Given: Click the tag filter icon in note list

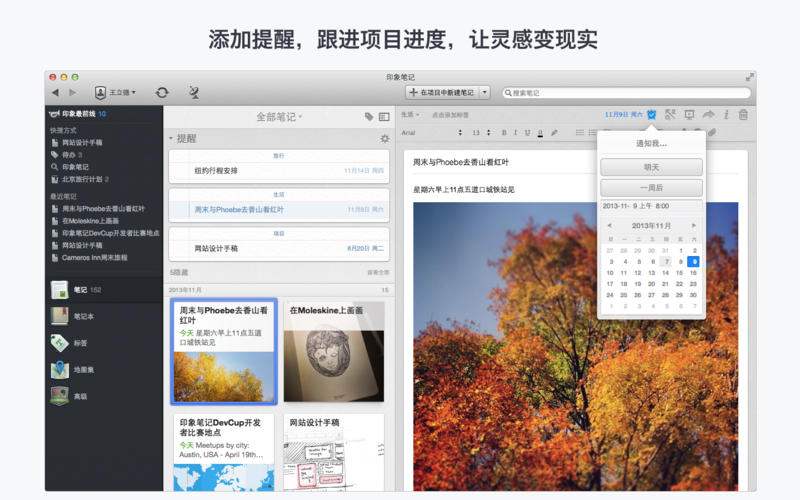Looking at the screenshot, I should tap(369, 117).
